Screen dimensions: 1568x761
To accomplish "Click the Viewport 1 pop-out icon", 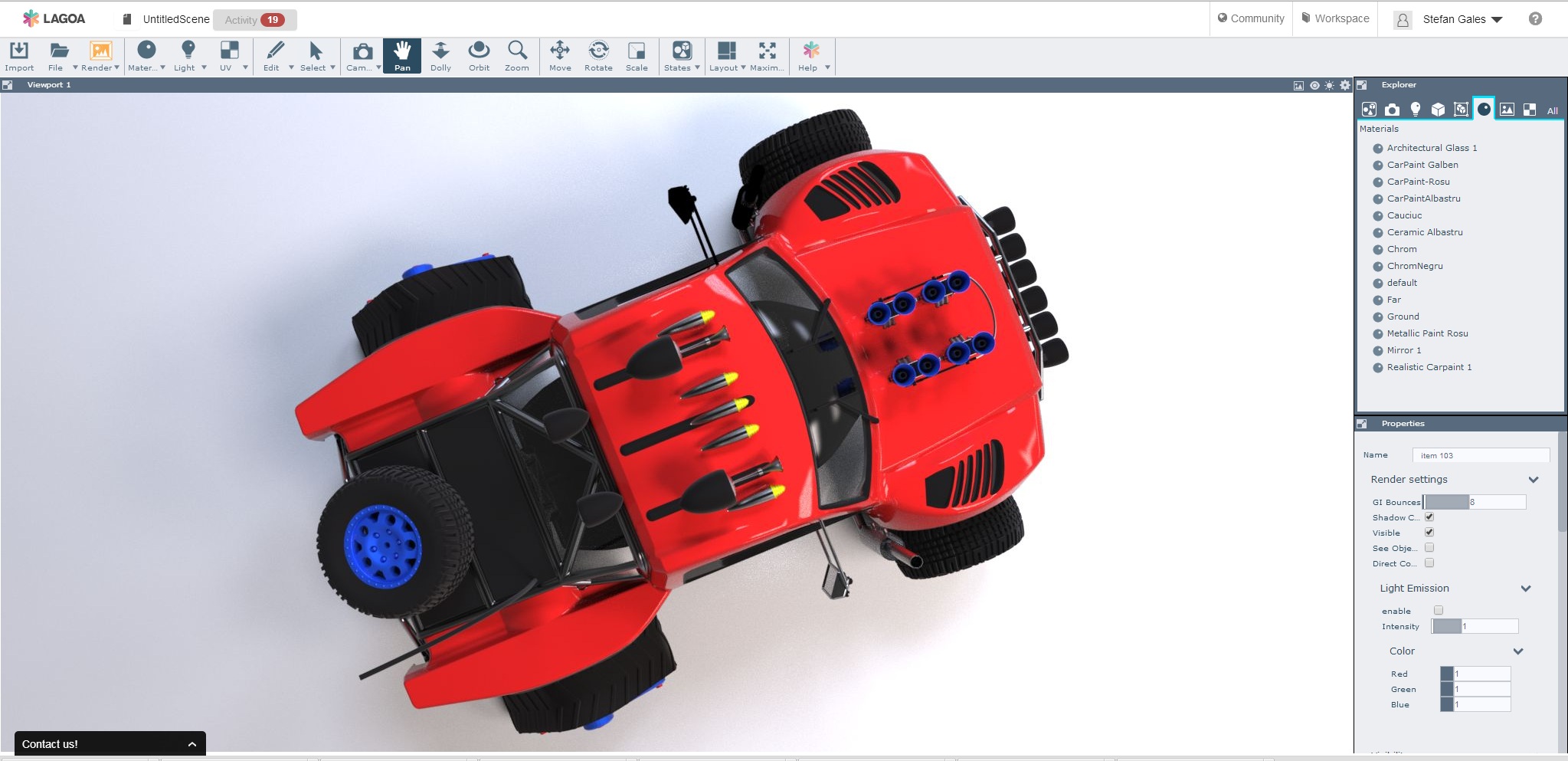I will pos(7,85).
